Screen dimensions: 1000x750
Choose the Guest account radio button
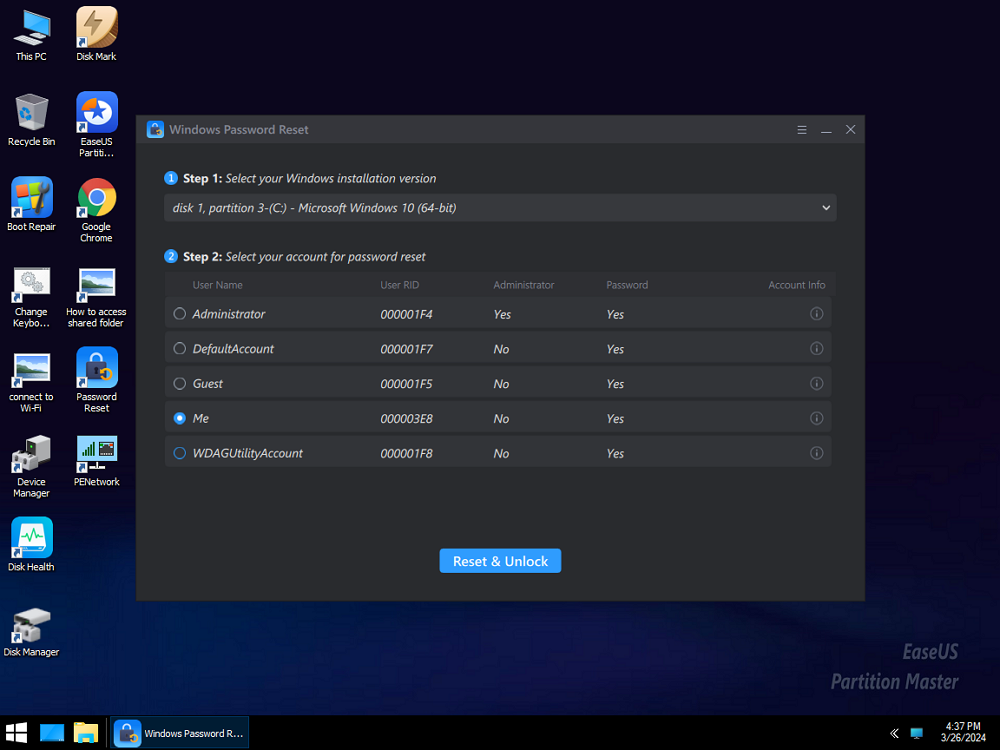click(x=180, y=384)
